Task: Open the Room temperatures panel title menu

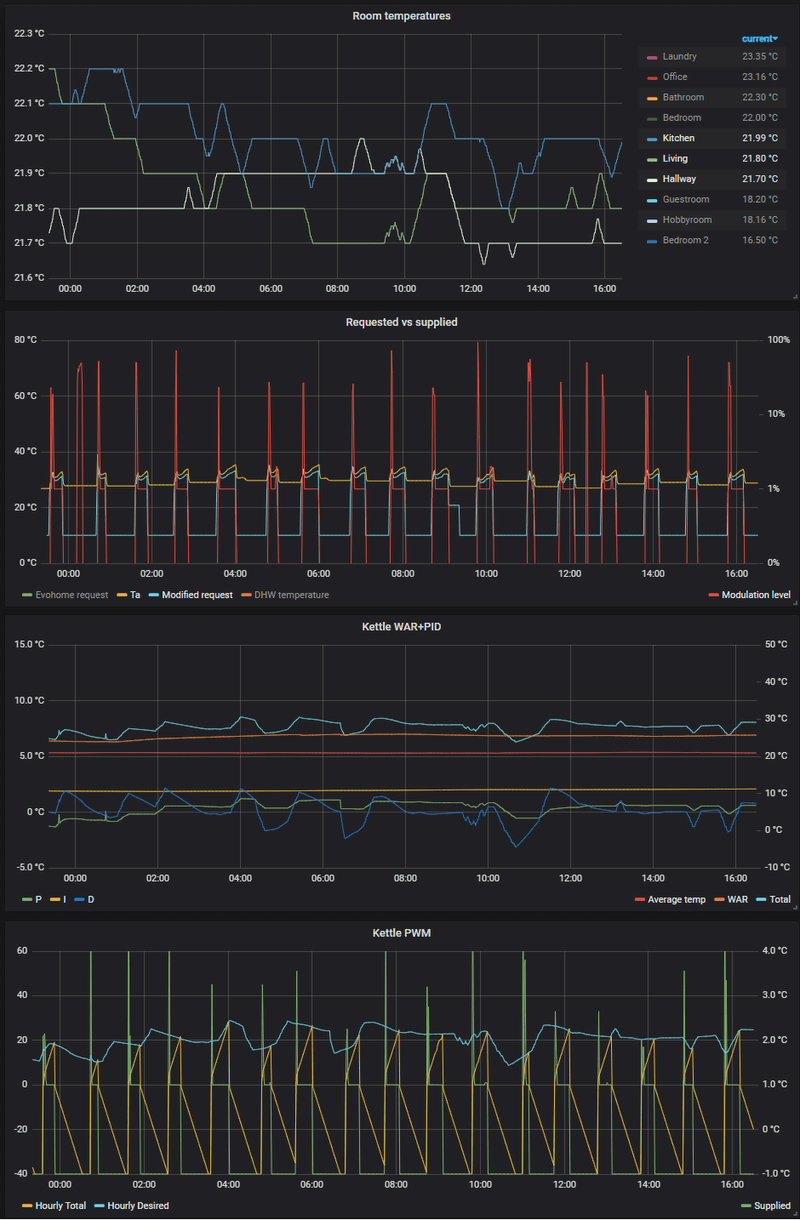Action: (401, 15)
